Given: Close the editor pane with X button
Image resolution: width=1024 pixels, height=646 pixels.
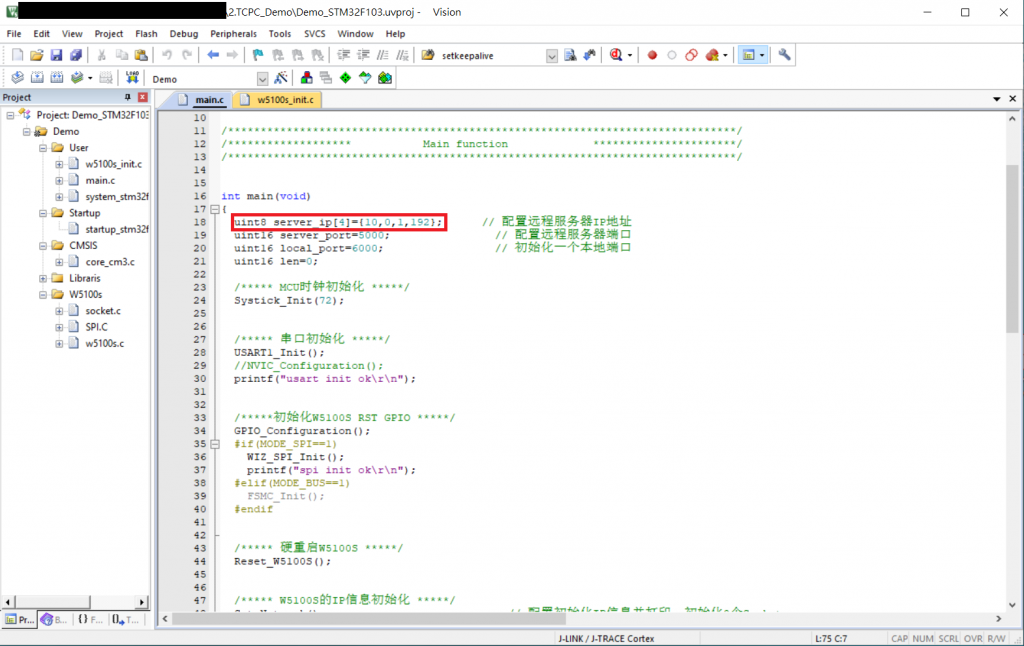Looking at the screenshot, I should tap(1012, 99).
